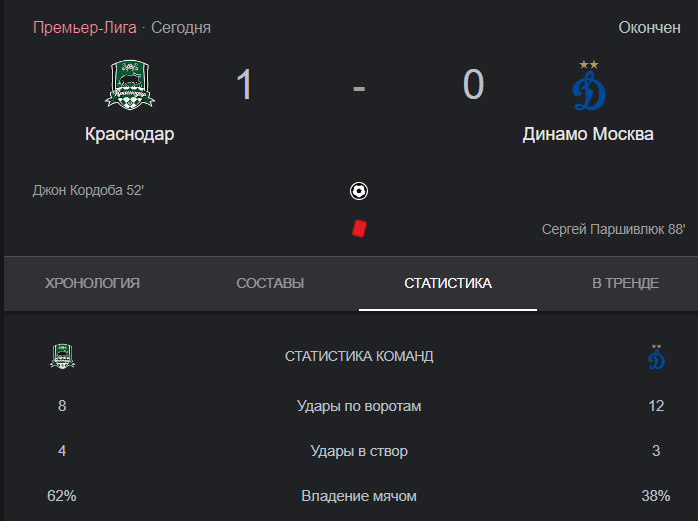Click the Краснодар team name

(x=130, y=134)
